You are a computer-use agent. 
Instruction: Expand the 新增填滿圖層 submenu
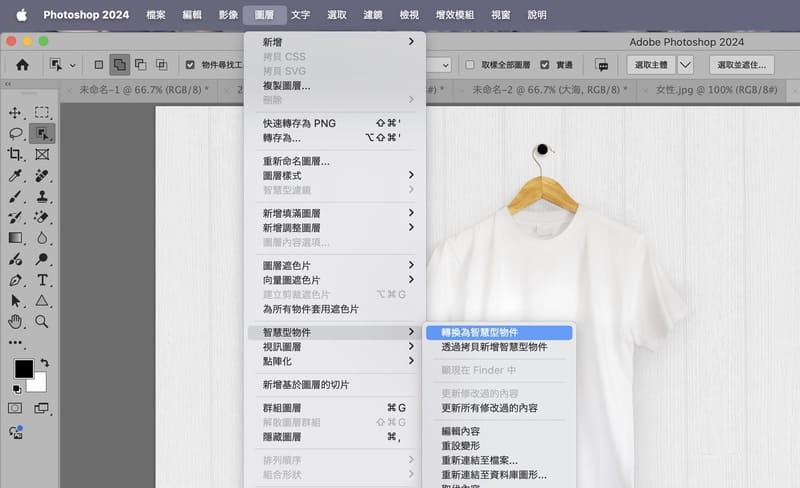[x=337, y=213]
